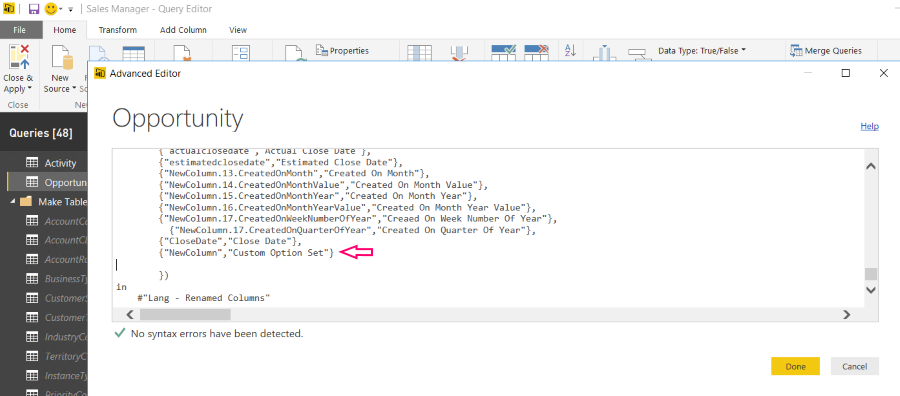Click the "Creaed On Week Number Of Year" line
The height and width of the screenshot is (396, 900).
tap(359, 219)
